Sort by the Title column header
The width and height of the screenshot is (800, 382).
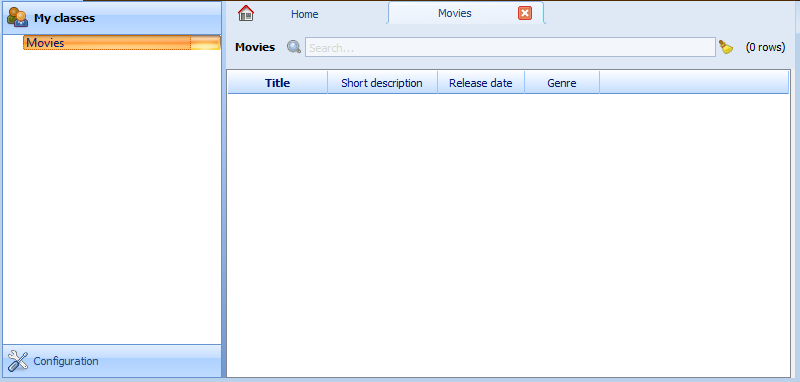[278, 83]
